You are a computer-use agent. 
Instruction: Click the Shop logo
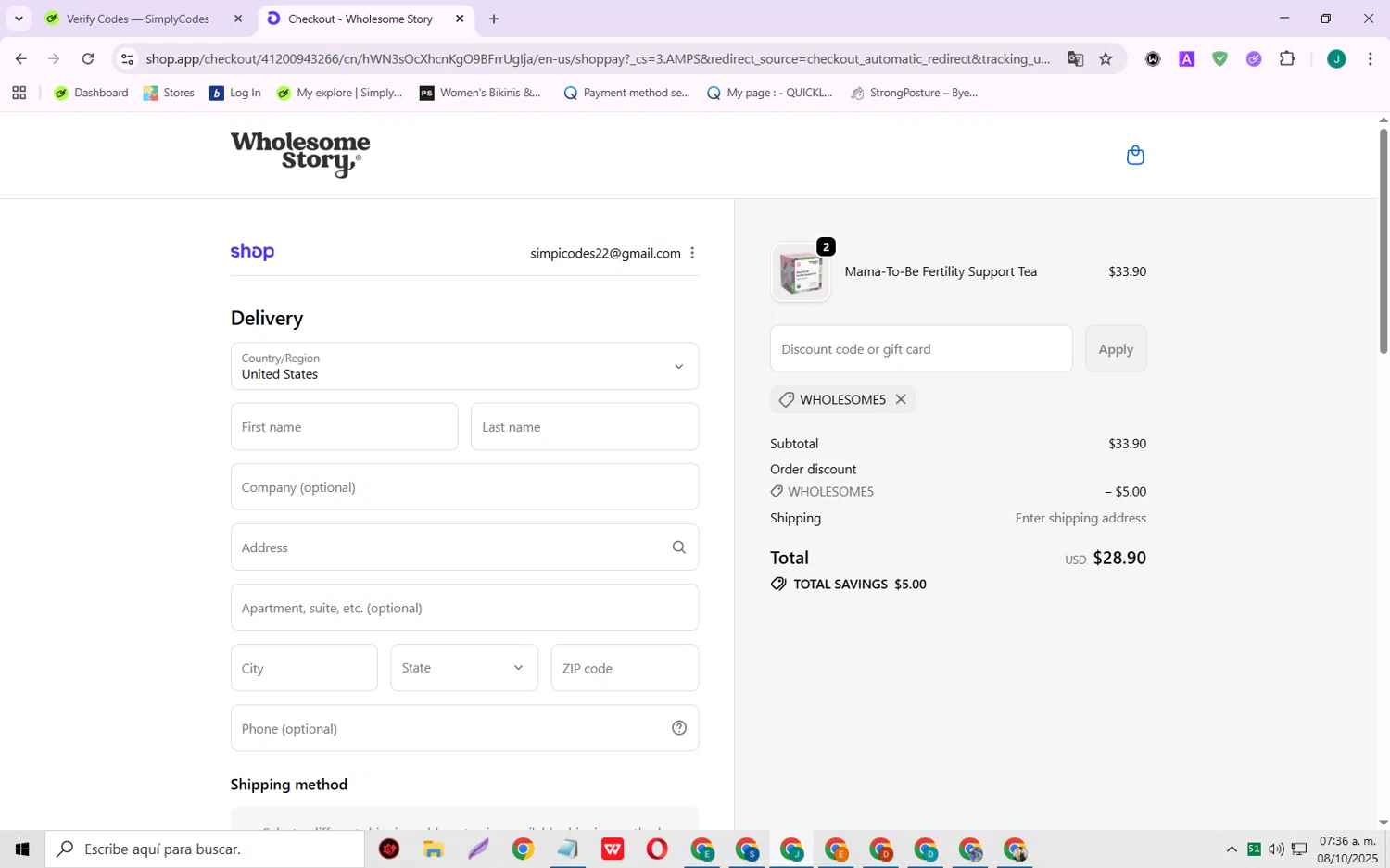coord(252,252)
